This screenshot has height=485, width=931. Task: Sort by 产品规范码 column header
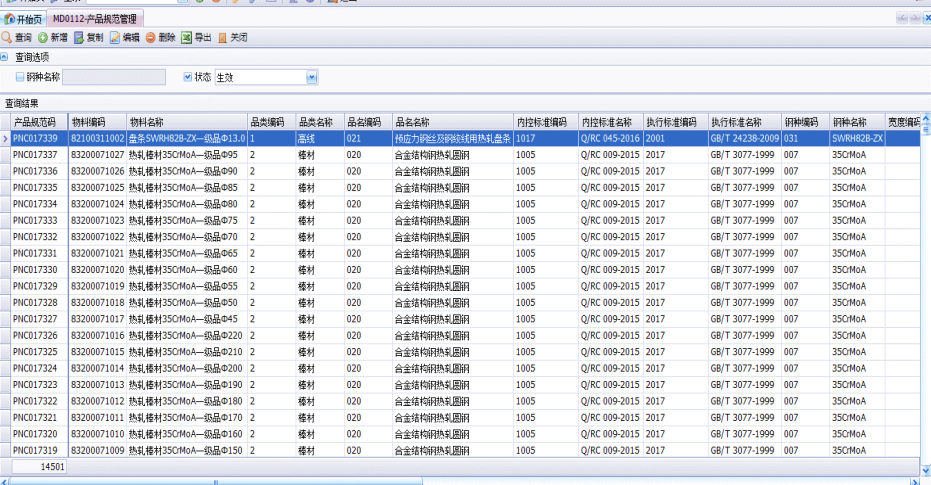pyautogui.click(x=39, y=122)
